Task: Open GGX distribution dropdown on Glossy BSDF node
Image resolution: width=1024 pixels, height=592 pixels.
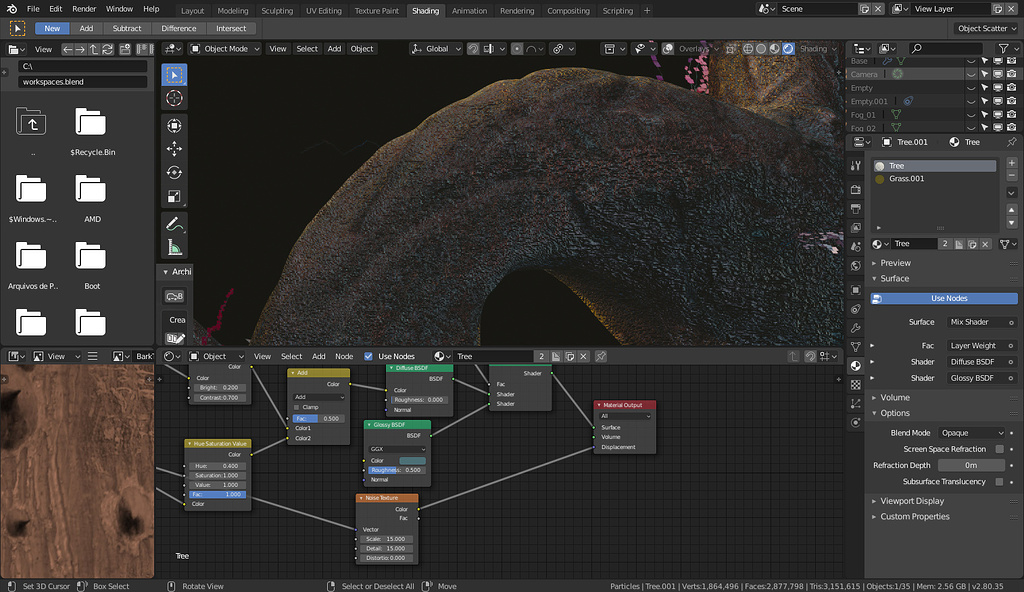Action: click(397, 449)
